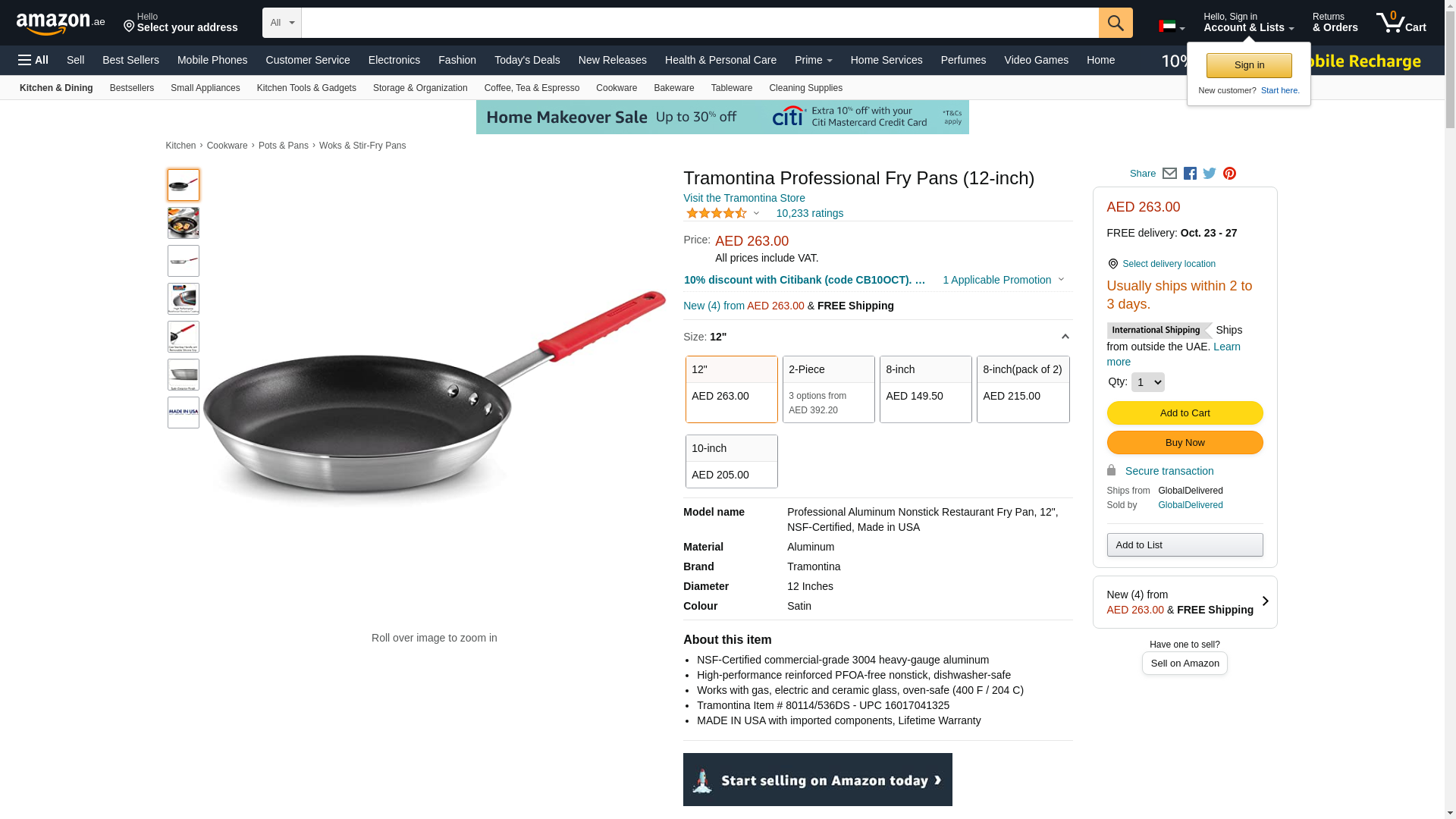Share product on Pinterest icon

[x=1229, y=174]
